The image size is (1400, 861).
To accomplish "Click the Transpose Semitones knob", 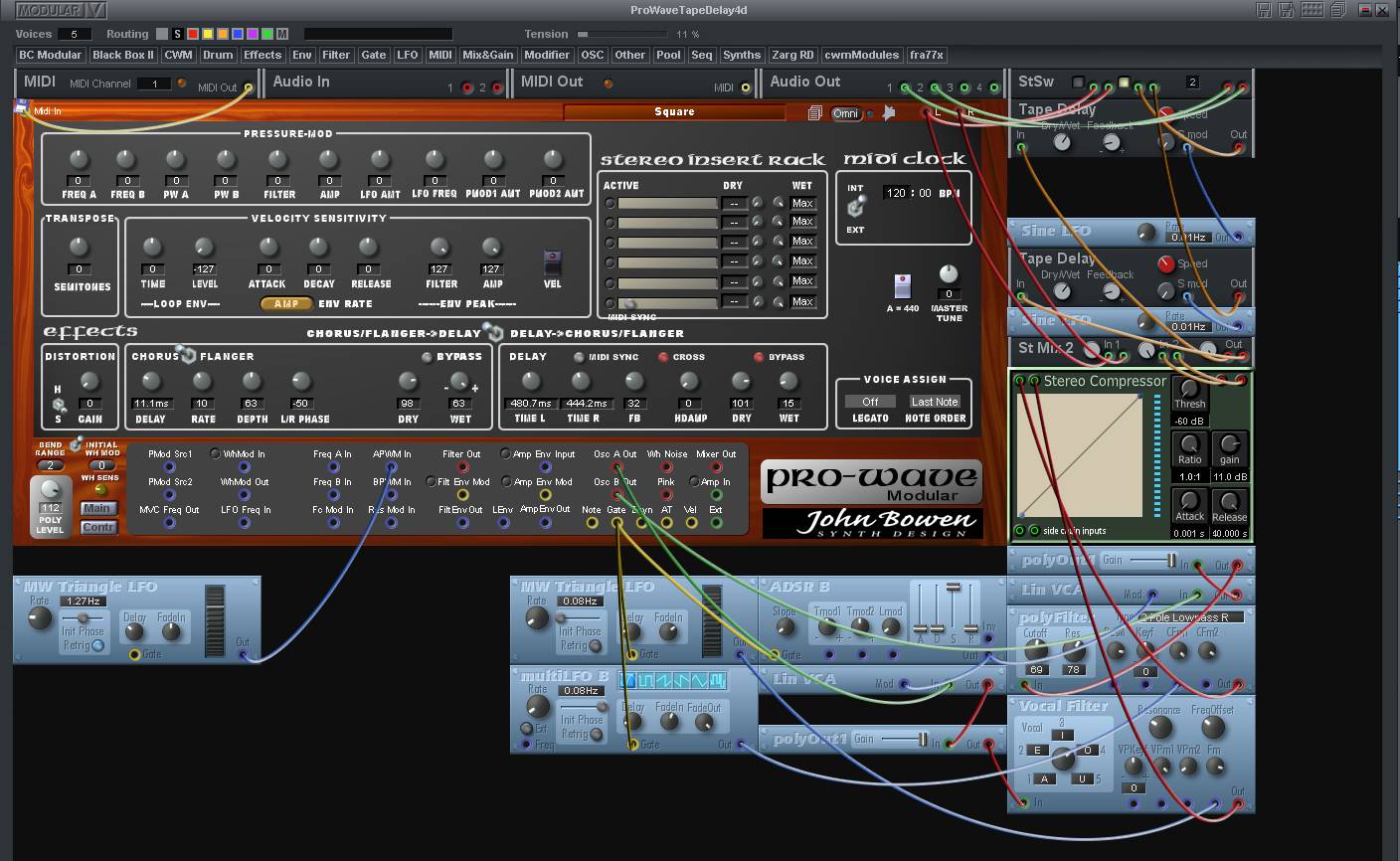I will point(79,246).
